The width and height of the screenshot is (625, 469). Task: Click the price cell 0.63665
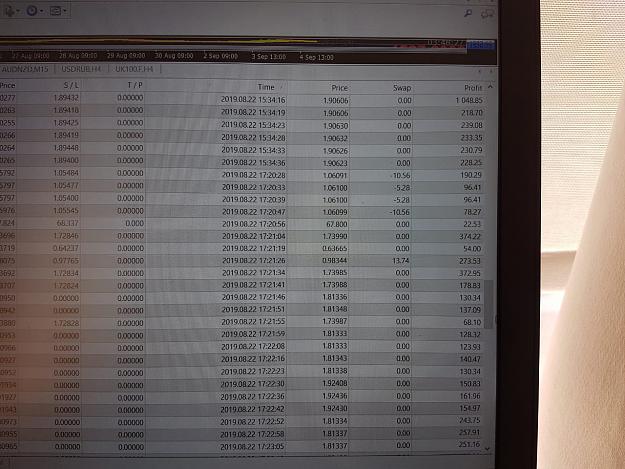(x=335, y=248)
